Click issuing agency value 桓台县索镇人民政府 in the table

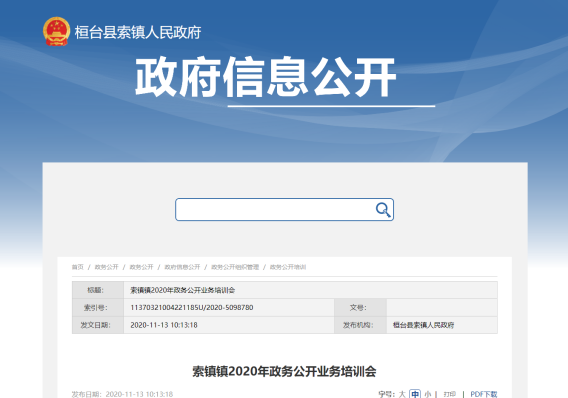click(423, 325)
